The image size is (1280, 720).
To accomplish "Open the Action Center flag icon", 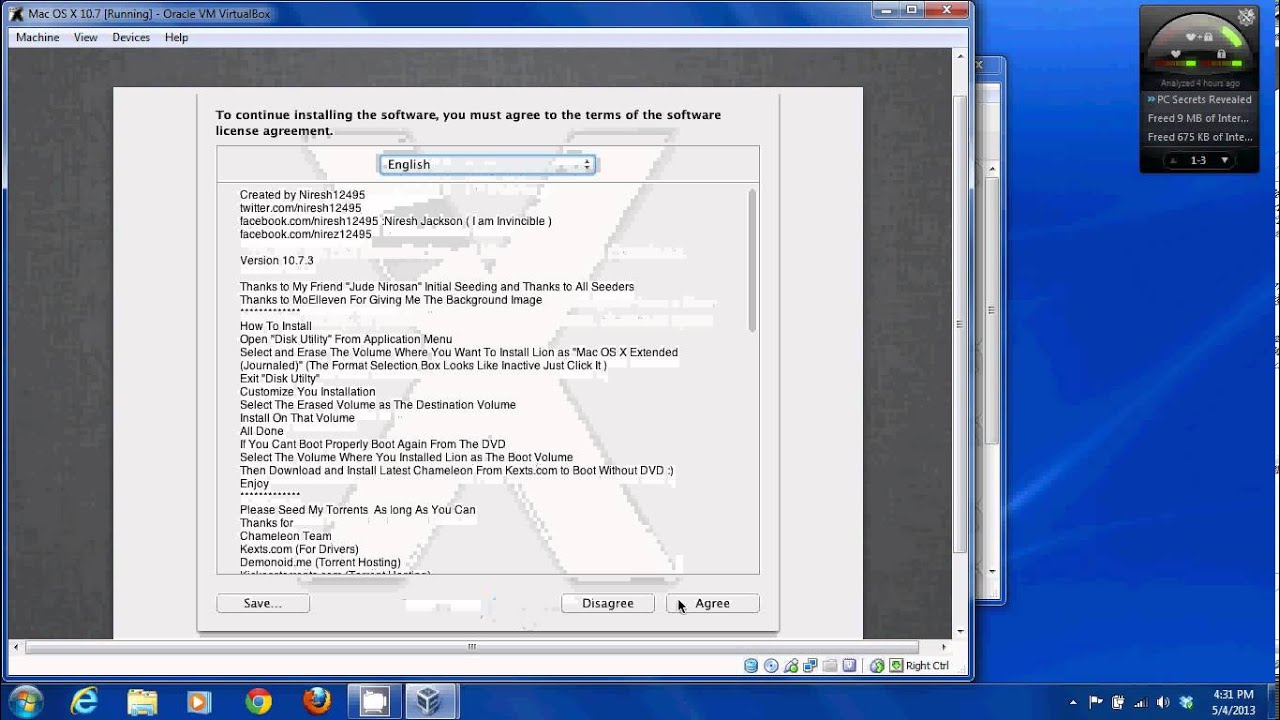I will point(1096,702).
